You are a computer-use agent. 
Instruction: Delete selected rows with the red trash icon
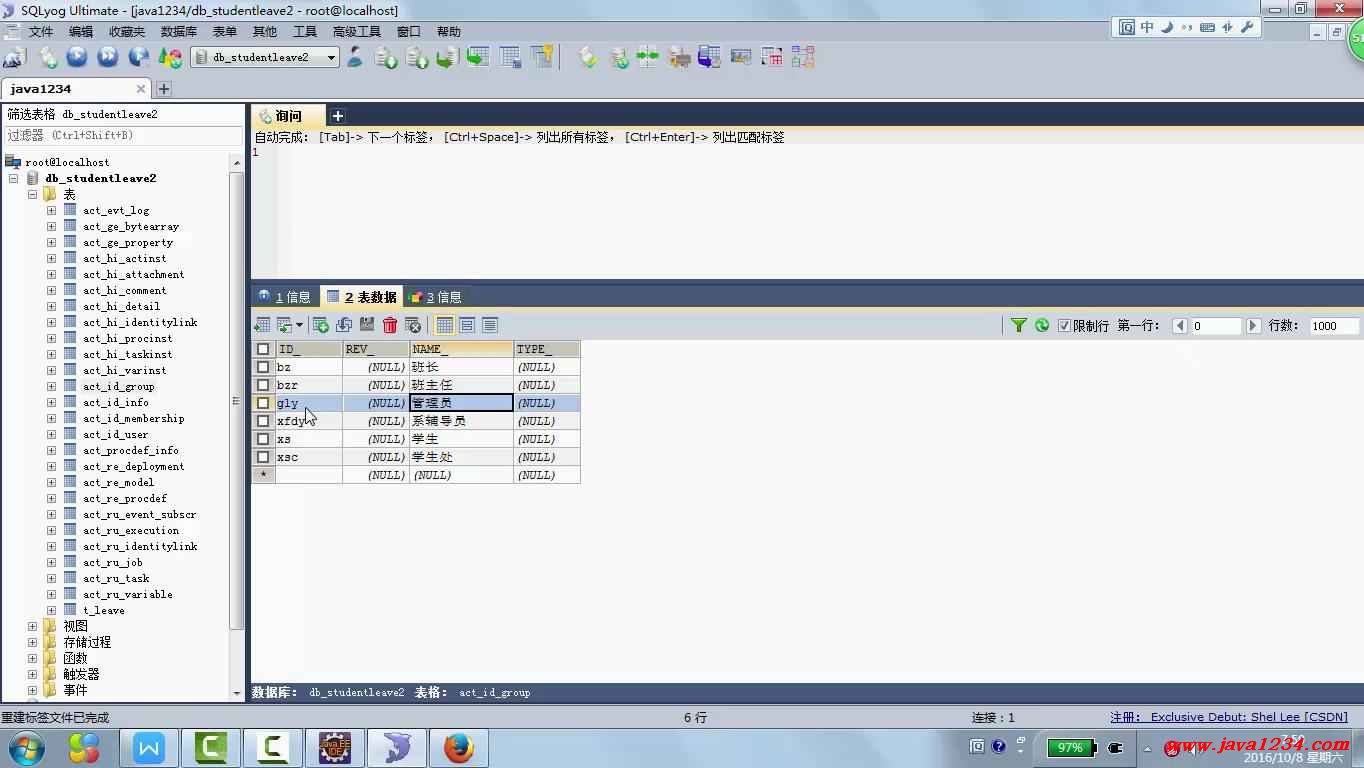pyautogui.click(x=390, y=325)
